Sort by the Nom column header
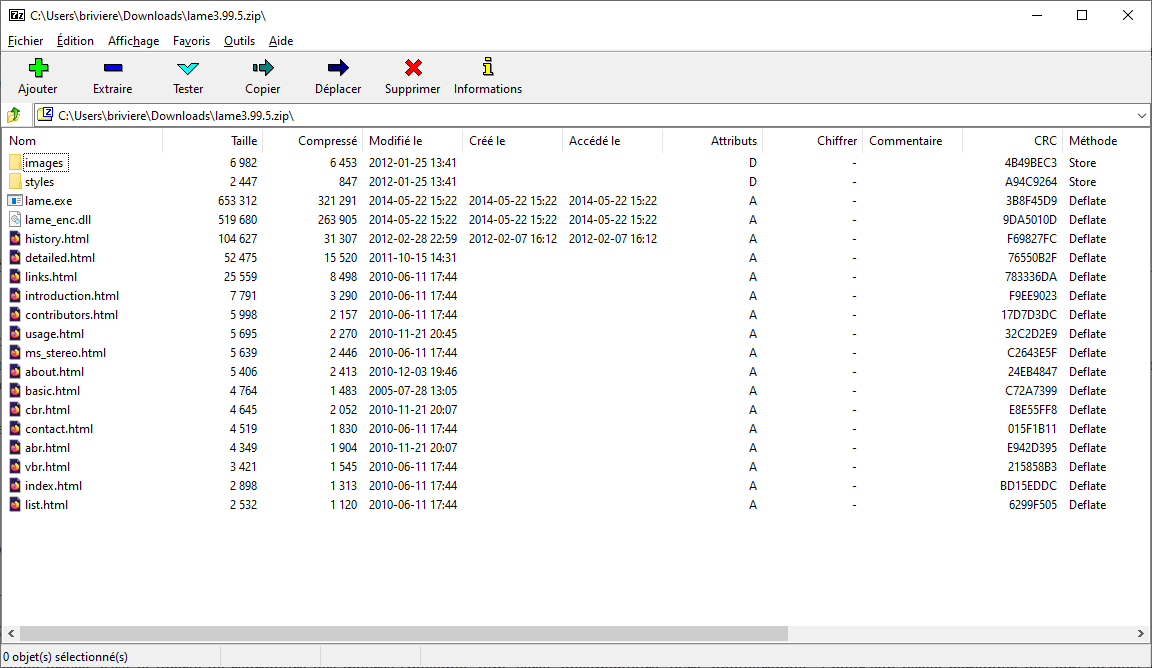Image resolution: width=1152 pixels, height=668 pixels. point(82,140)
